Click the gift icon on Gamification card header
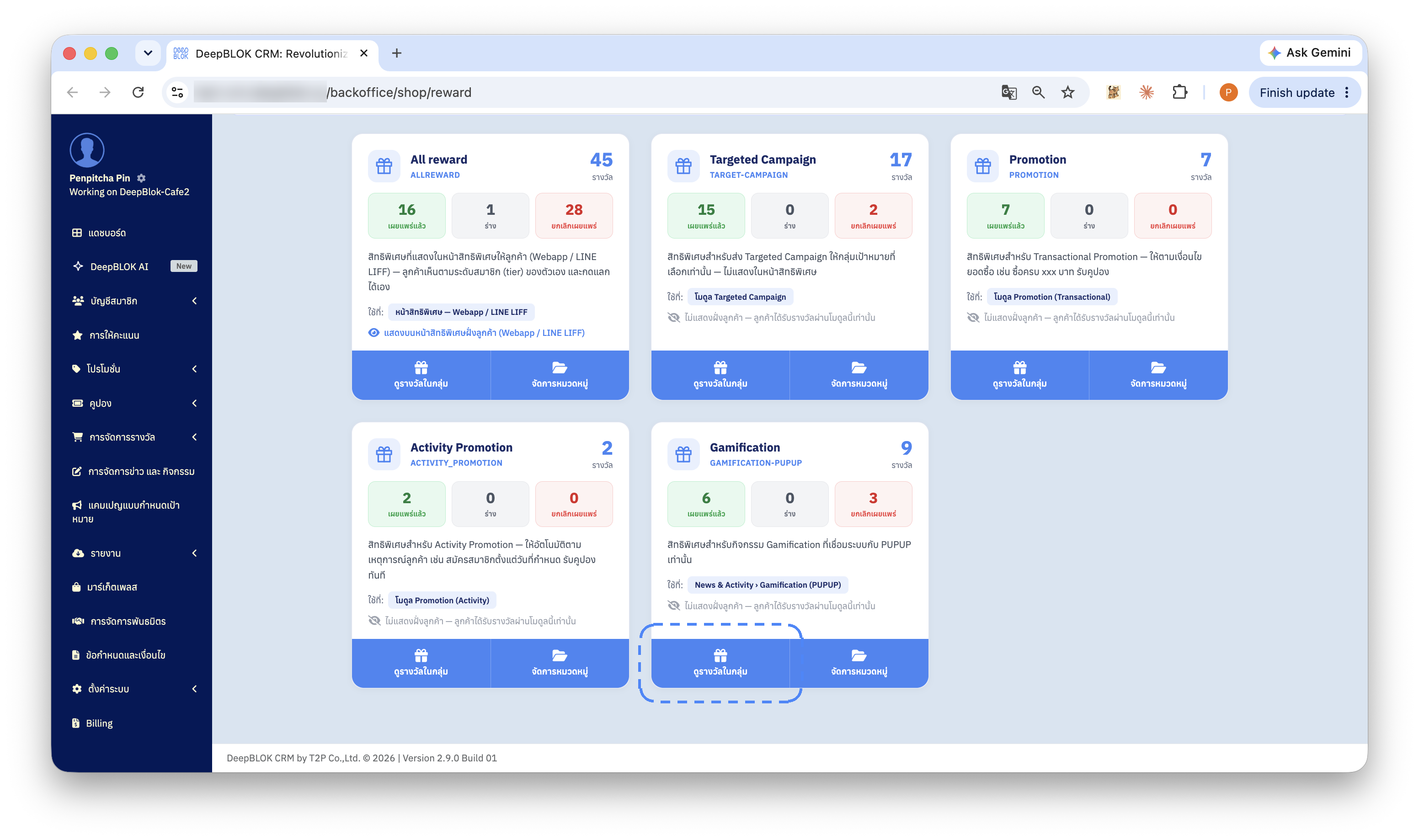This screenshot has height=840, width=1419. click(x=683, y=454)
